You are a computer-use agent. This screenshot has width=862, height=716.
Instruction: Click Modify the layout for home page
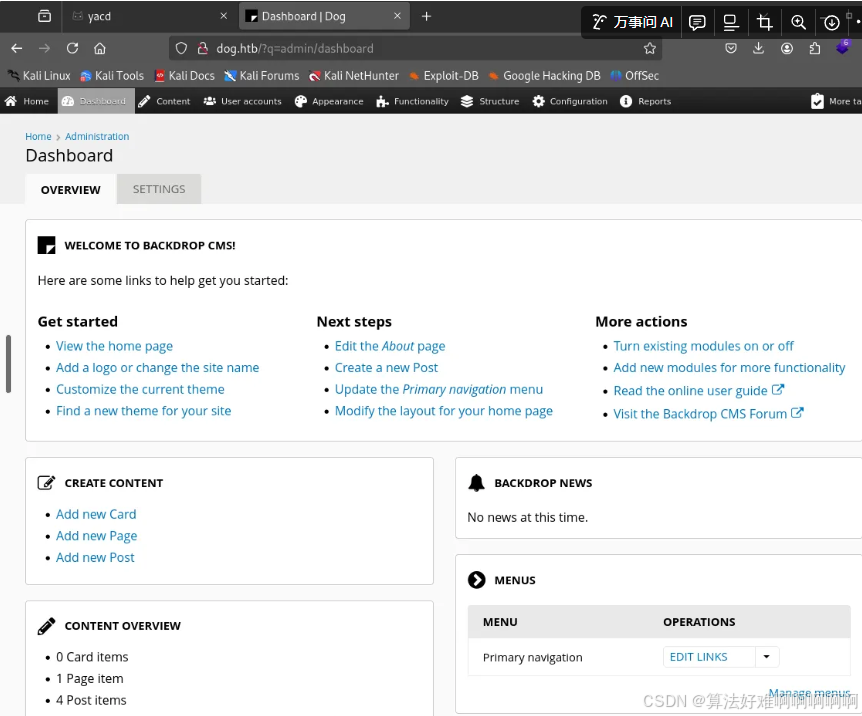pos(444,411)
